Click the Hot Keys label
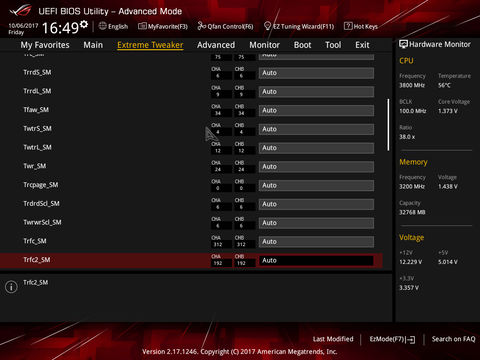The height and width of the screenshot is (360, 480). 365,26
